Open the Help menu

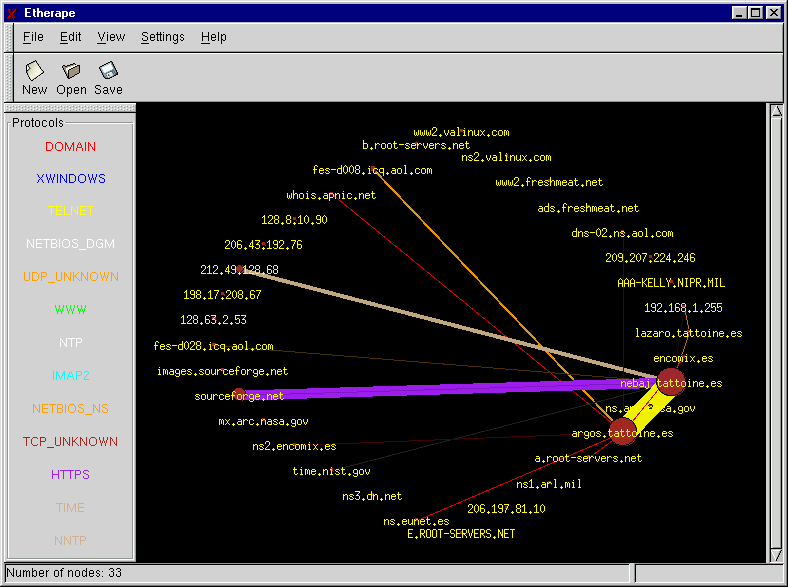click(x=213, y=37)
